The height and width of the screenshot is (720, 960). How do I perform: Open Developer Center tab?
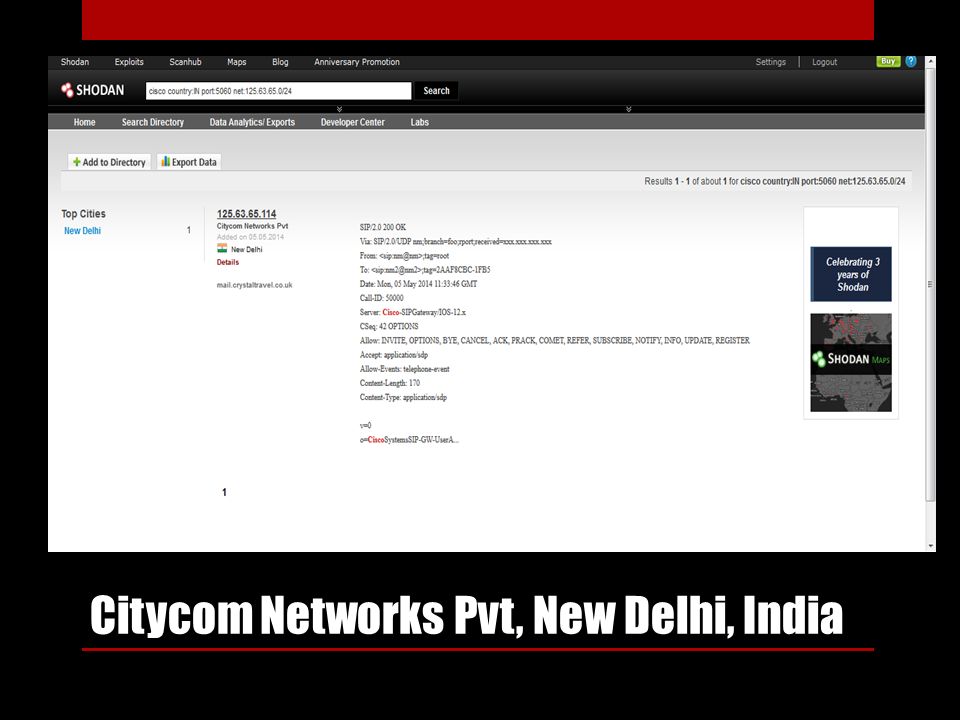pyautogui.click(x=353, y=122)
